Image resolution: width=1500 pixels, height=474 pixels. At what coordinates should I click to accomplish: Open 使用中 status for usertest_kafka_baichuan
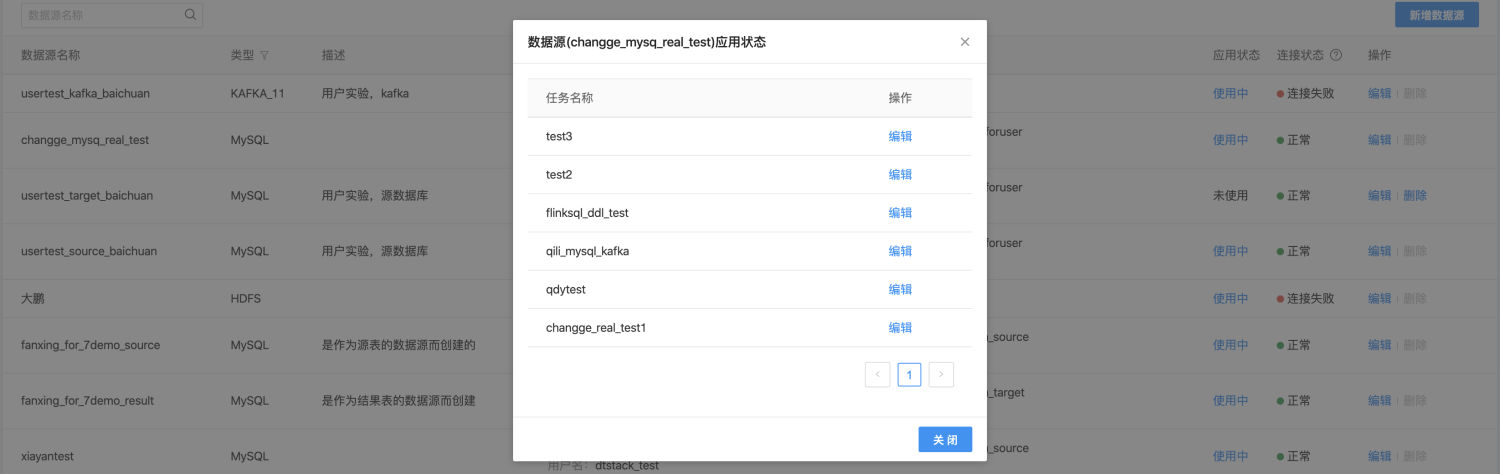pos(1230,93)
